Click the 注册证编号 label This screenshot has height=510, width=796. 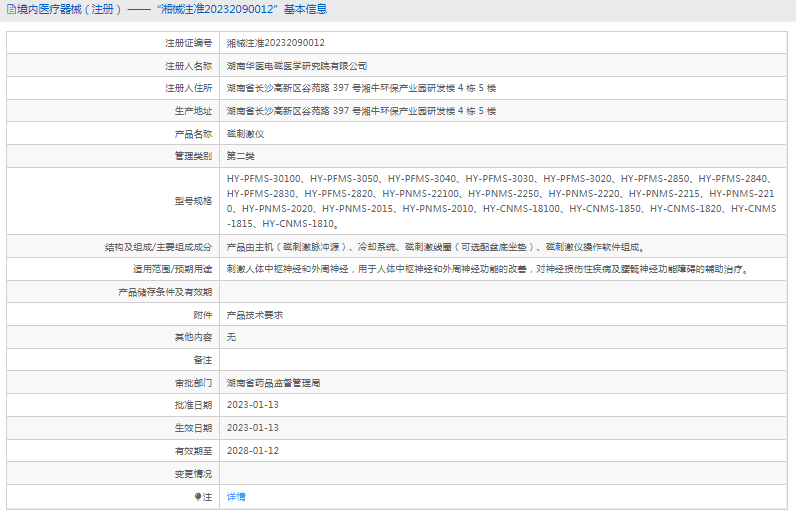[189, 43]
